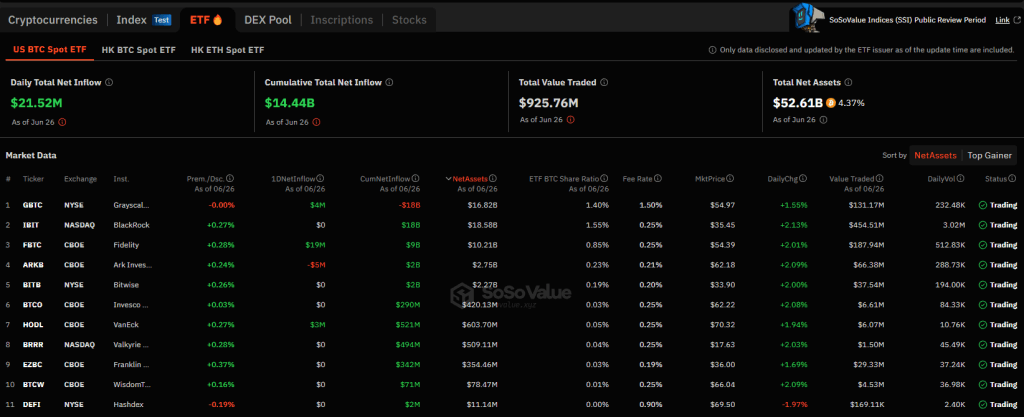Open the Stocks tab

click(x=409, y=20)
